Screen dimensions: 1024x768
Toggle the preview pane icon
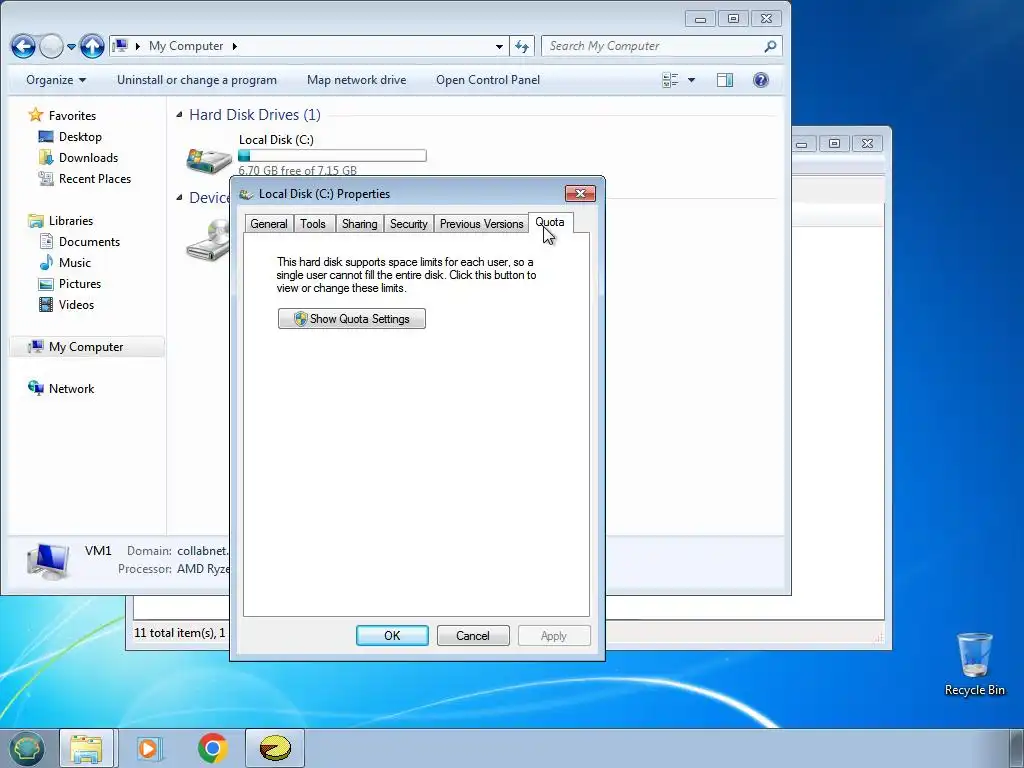coord(725,80)
